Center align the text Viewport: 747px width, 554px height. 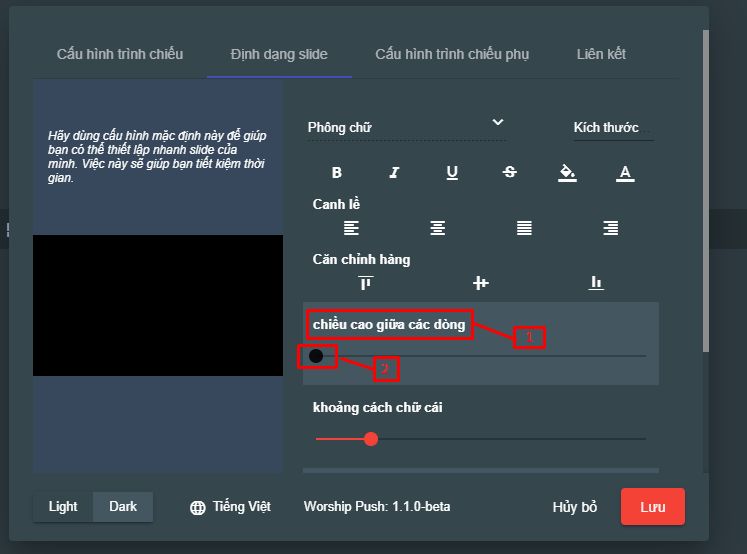point(438,228)
